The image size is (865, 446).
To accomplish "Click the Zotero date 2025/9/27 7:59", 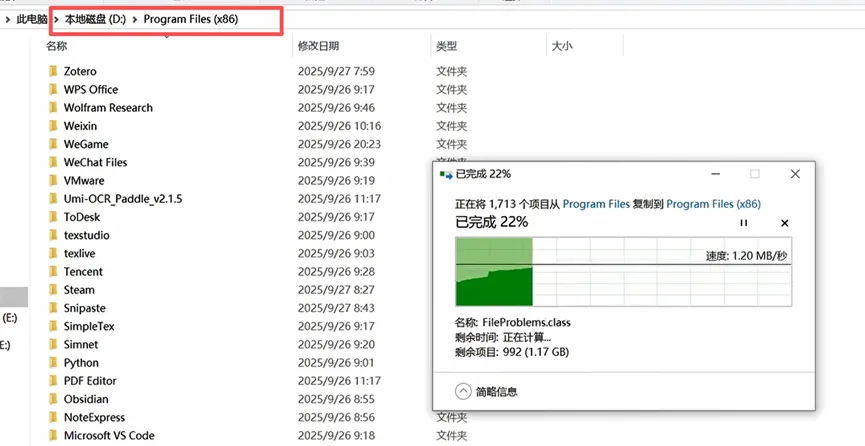I will coord(336,71).
